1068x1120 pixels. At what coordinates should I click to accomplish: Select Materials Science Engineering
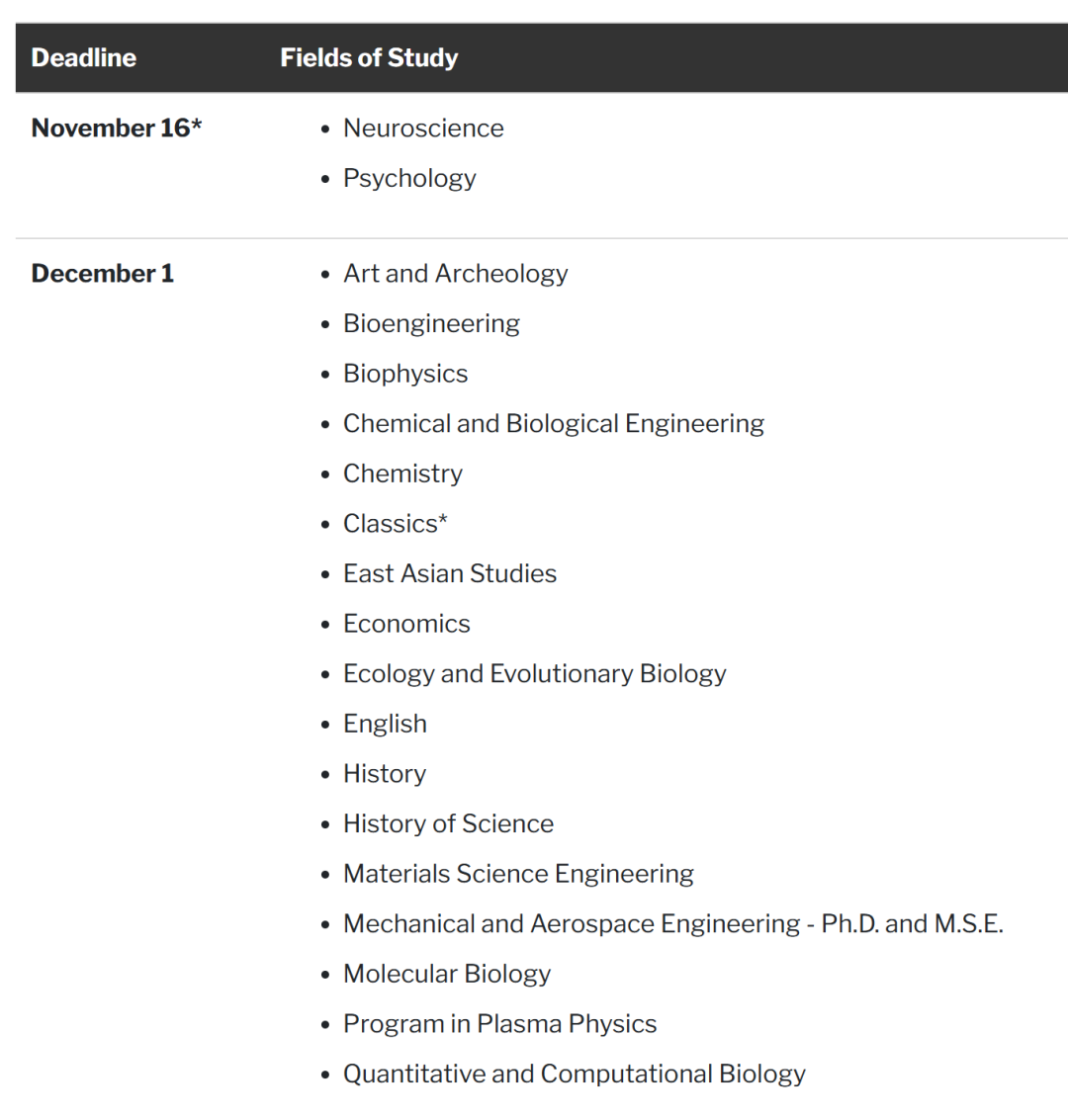coord(518,875)
